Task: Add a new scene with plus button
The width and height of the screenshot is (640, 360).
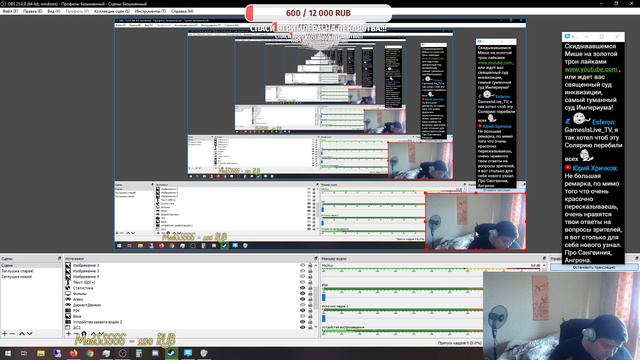Action: pos(4,334)
